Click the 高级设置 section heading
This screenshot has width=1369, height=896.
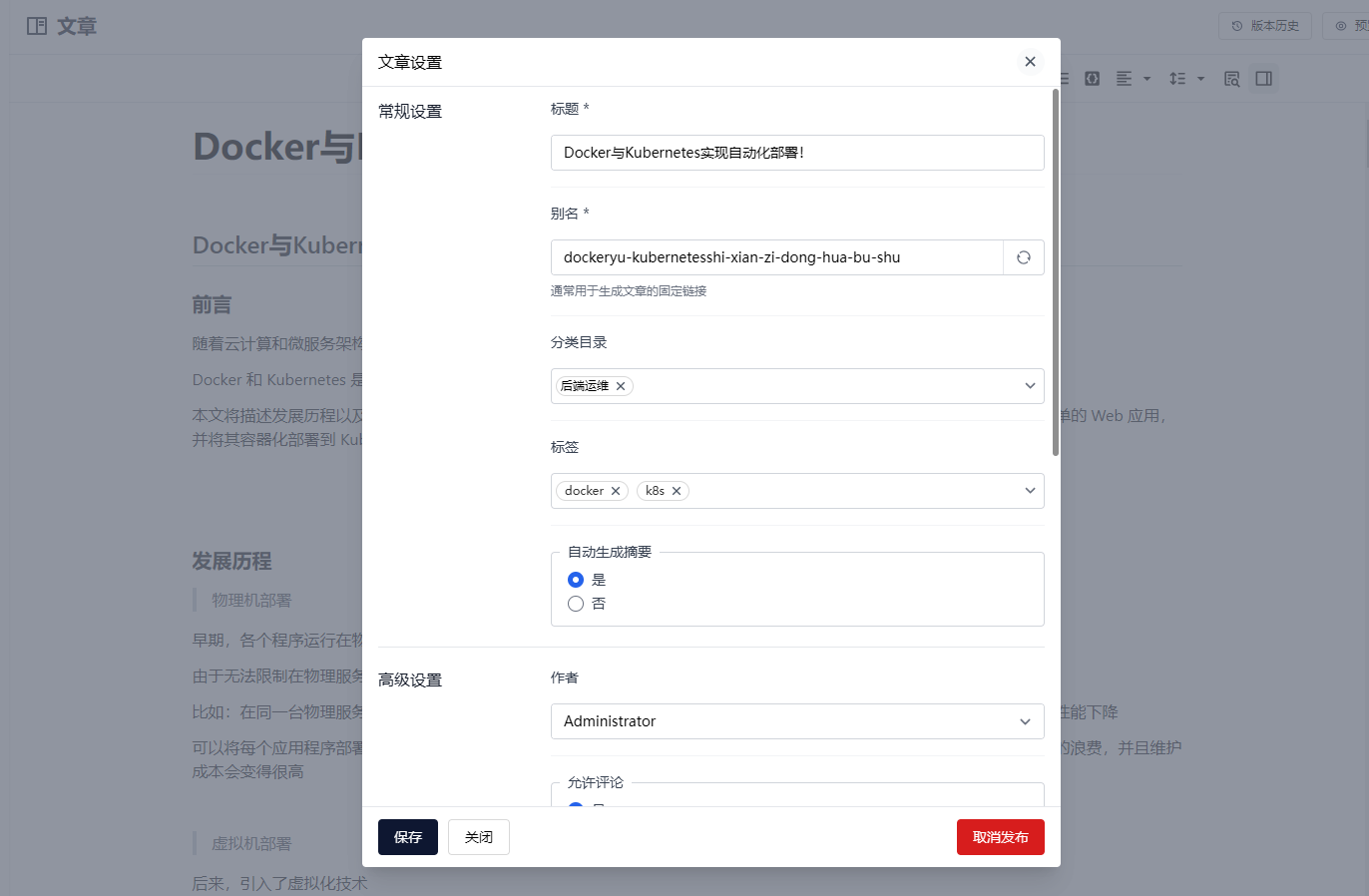point(410,680)
